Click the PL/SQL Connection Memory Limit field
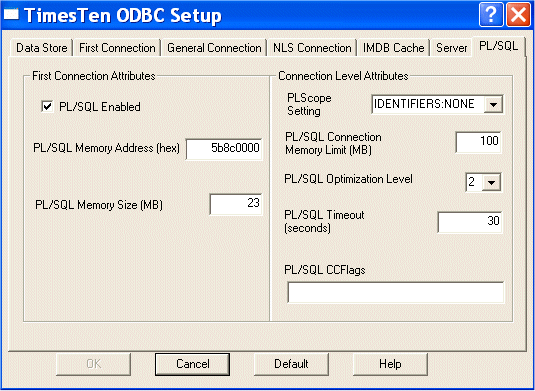This screenshot has width=535, height=391. click(x=478, y=142)
